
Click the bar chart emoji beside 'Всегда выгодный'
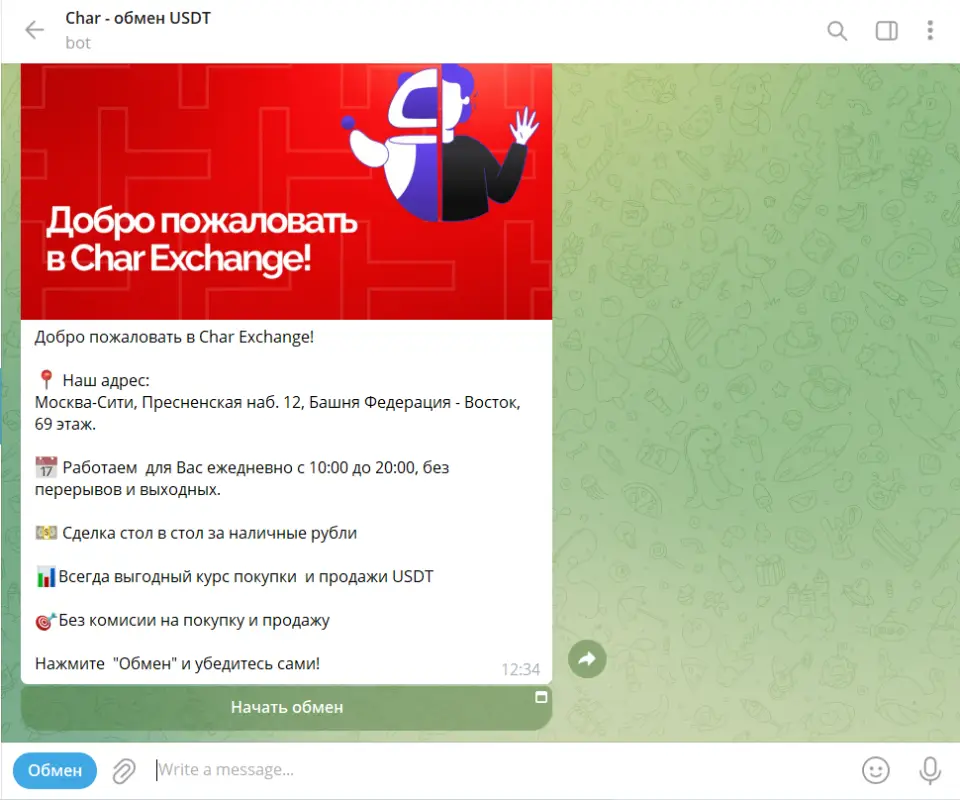click(46, 577)
